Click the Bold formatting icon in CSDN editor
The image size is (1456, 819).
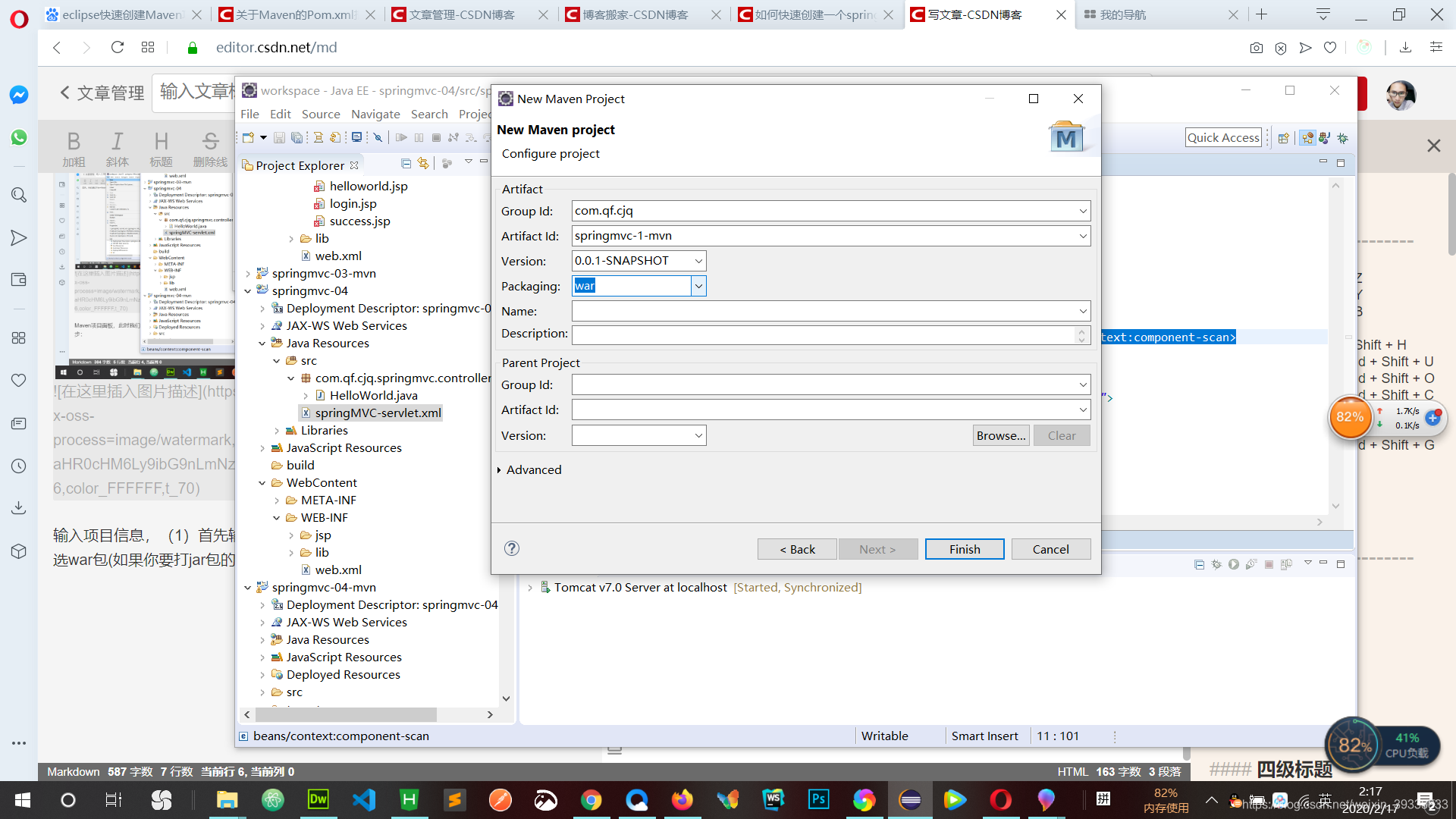pos(74,149)
